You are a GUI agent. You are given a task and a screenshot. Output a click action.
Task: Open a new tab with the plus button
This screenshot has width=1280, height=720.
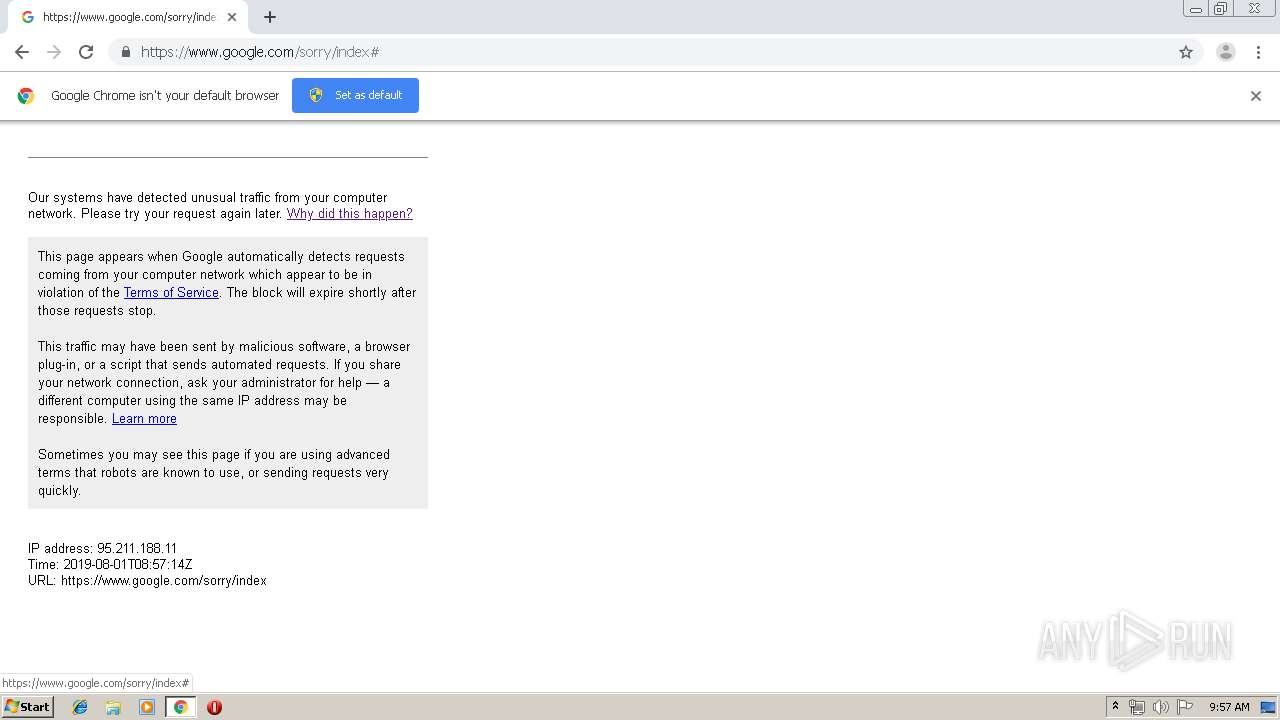270,17
